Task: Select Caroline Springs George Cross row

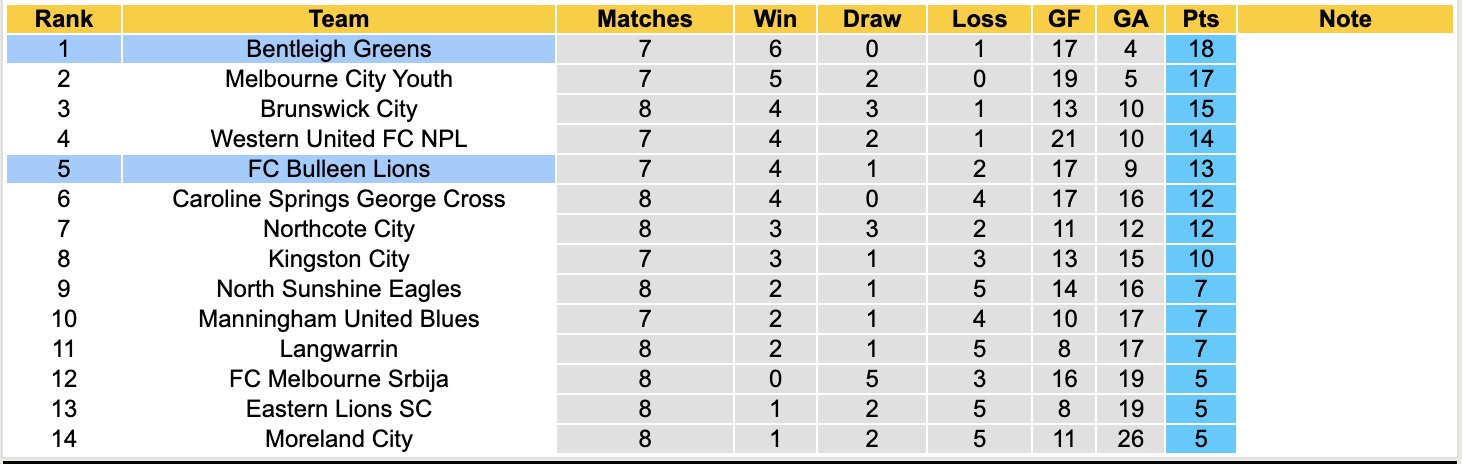Action: pos(339,199)
